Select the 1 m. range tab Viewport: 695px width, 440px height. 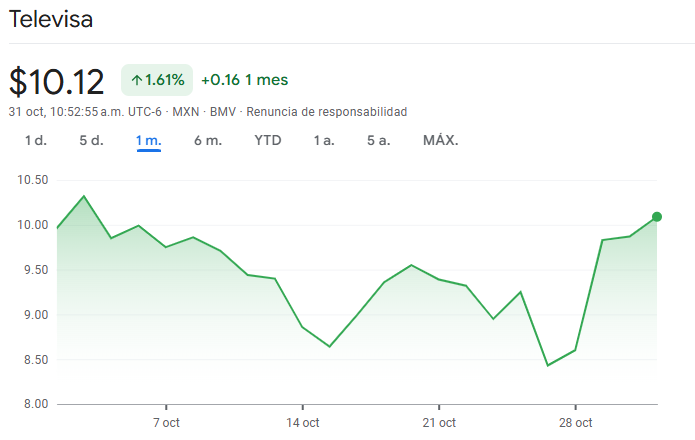pos(148,140)
